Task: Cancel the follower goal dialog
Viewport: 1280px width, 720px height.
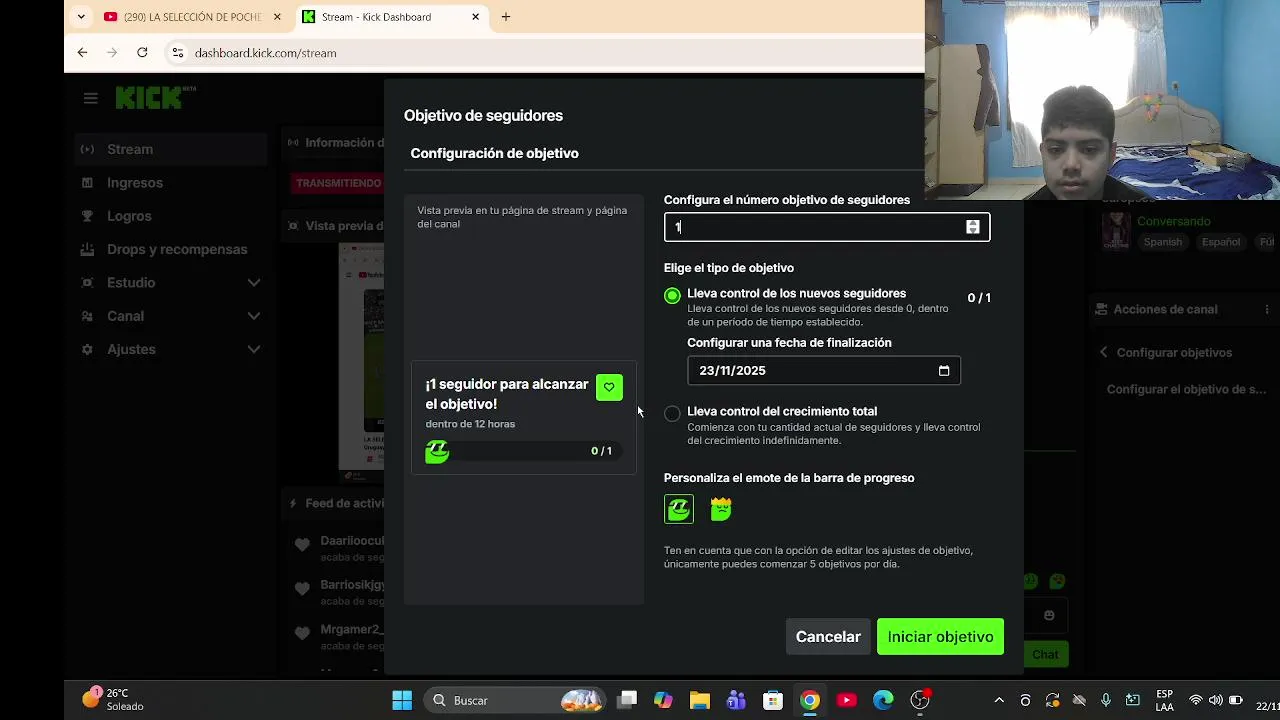Action: [828, 637]
